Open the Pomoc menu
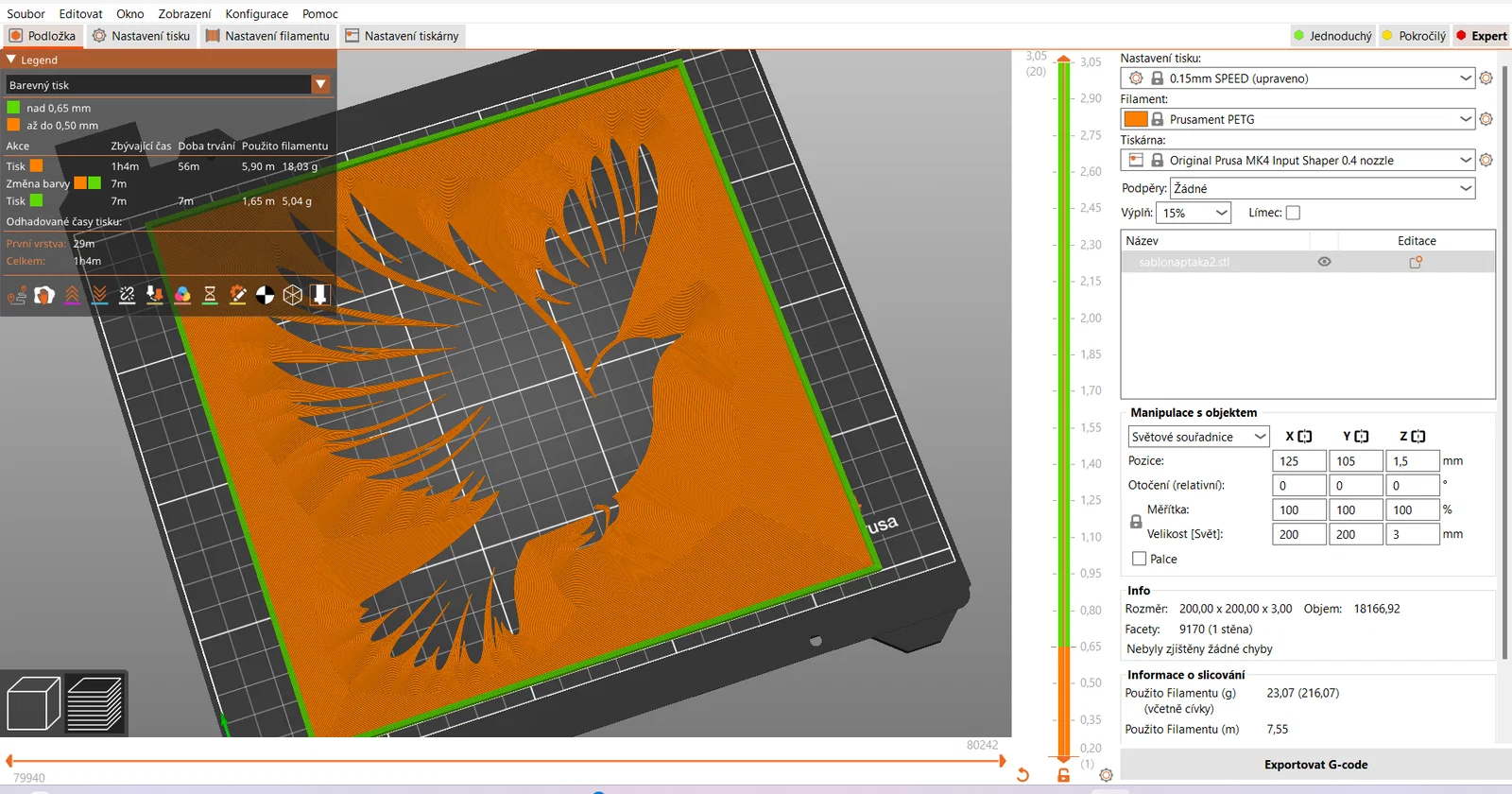 319,13
